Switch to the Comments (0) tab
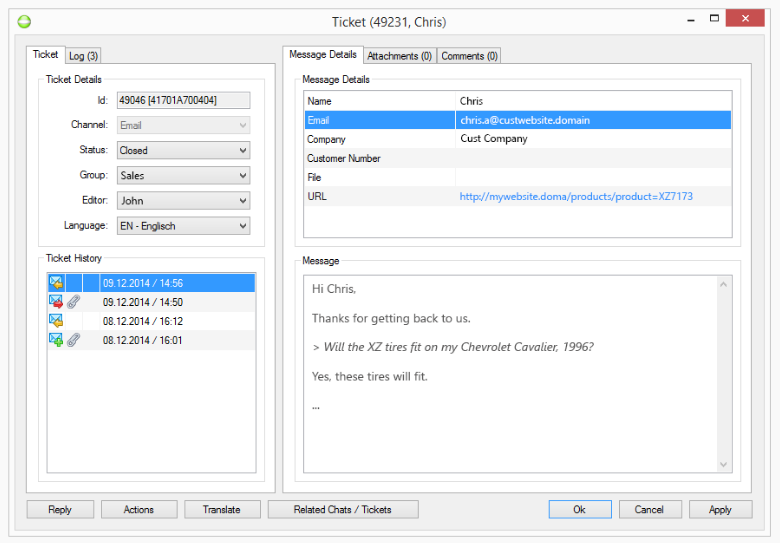 (x=469, y=56)
